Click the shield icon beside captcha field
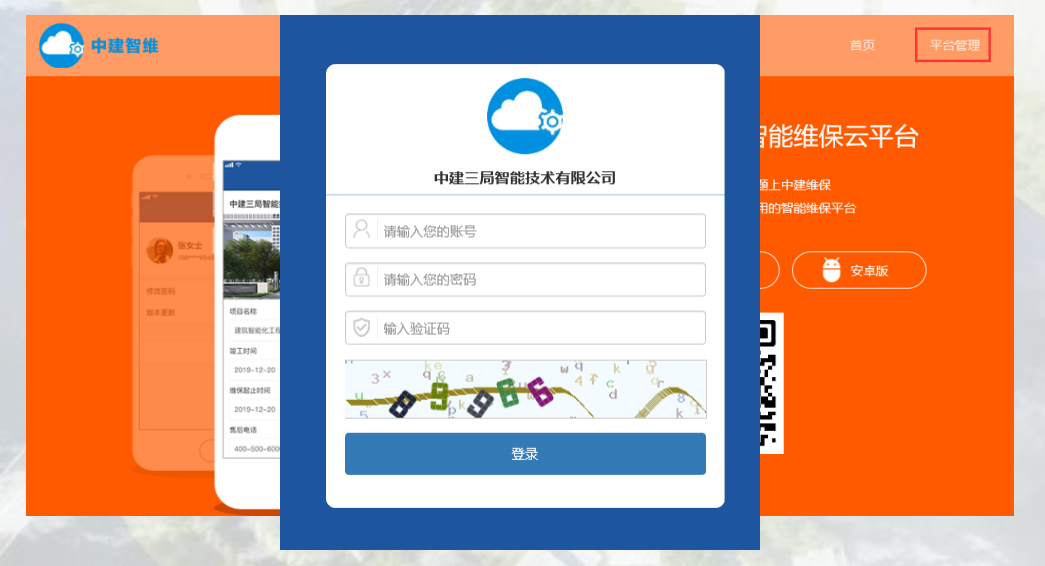This screenshot has width=1045, height=566. (361, 328)
